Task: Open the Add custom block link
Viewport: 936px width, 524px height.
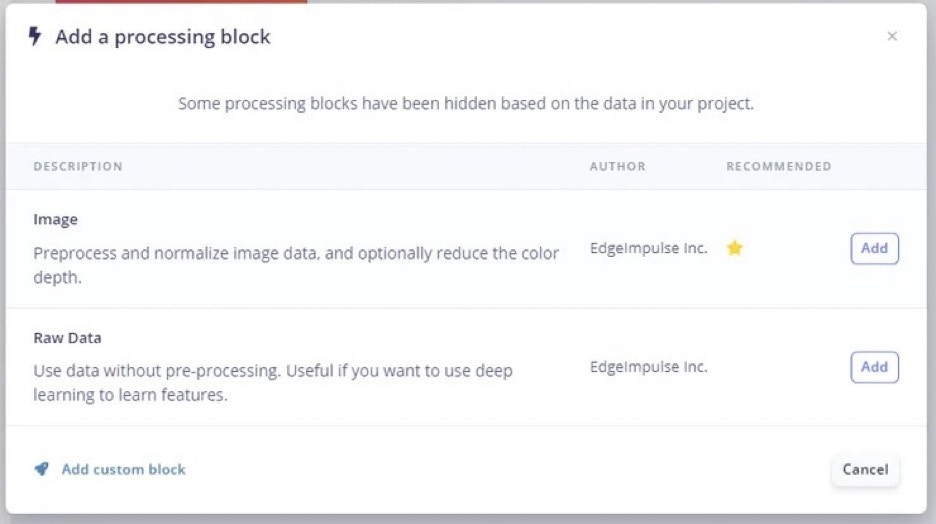Action: click(123, 469)
